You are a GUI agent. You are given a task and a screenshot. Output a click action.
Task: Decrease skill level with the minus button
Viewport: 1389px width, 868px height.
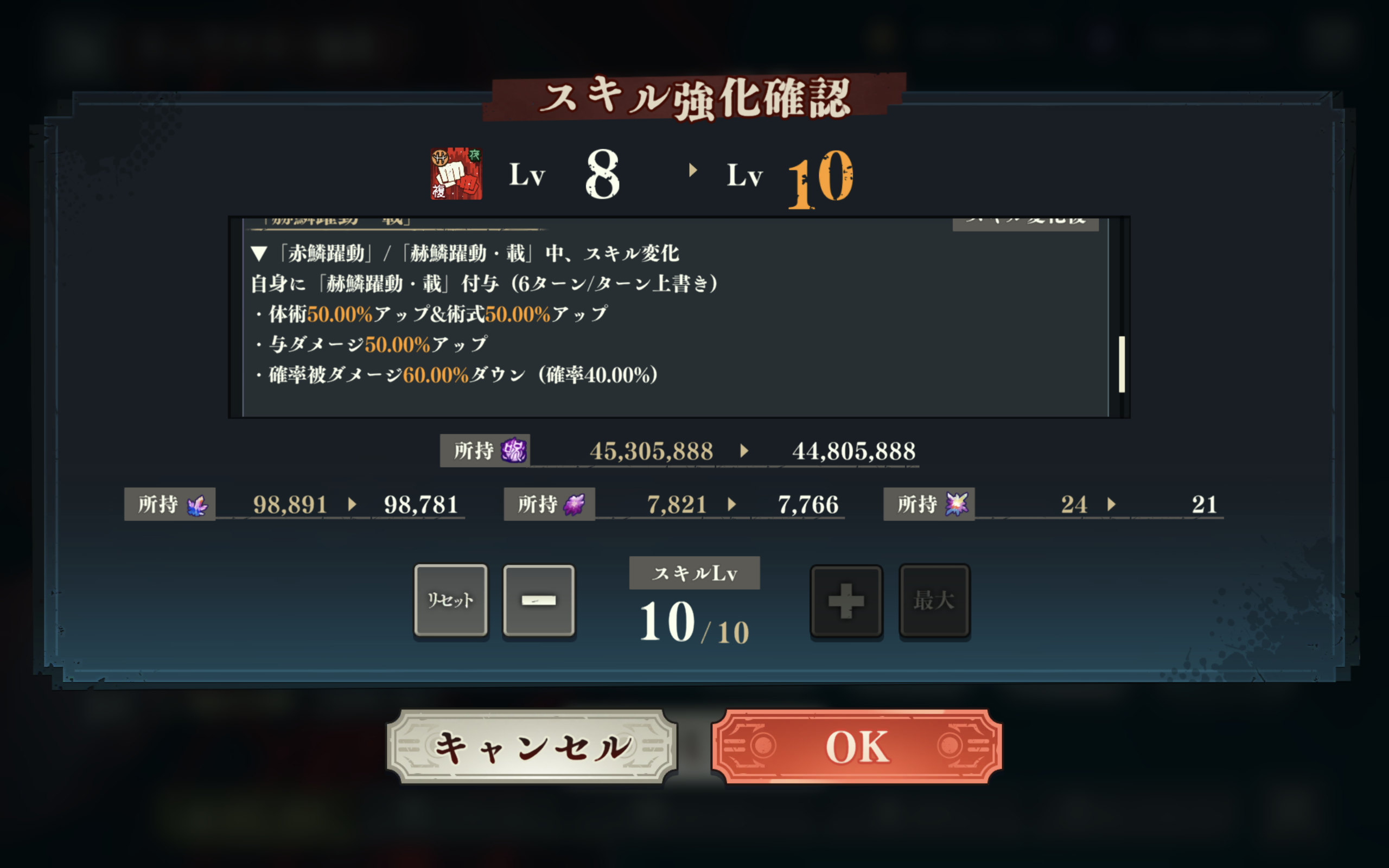coord(538,601)
